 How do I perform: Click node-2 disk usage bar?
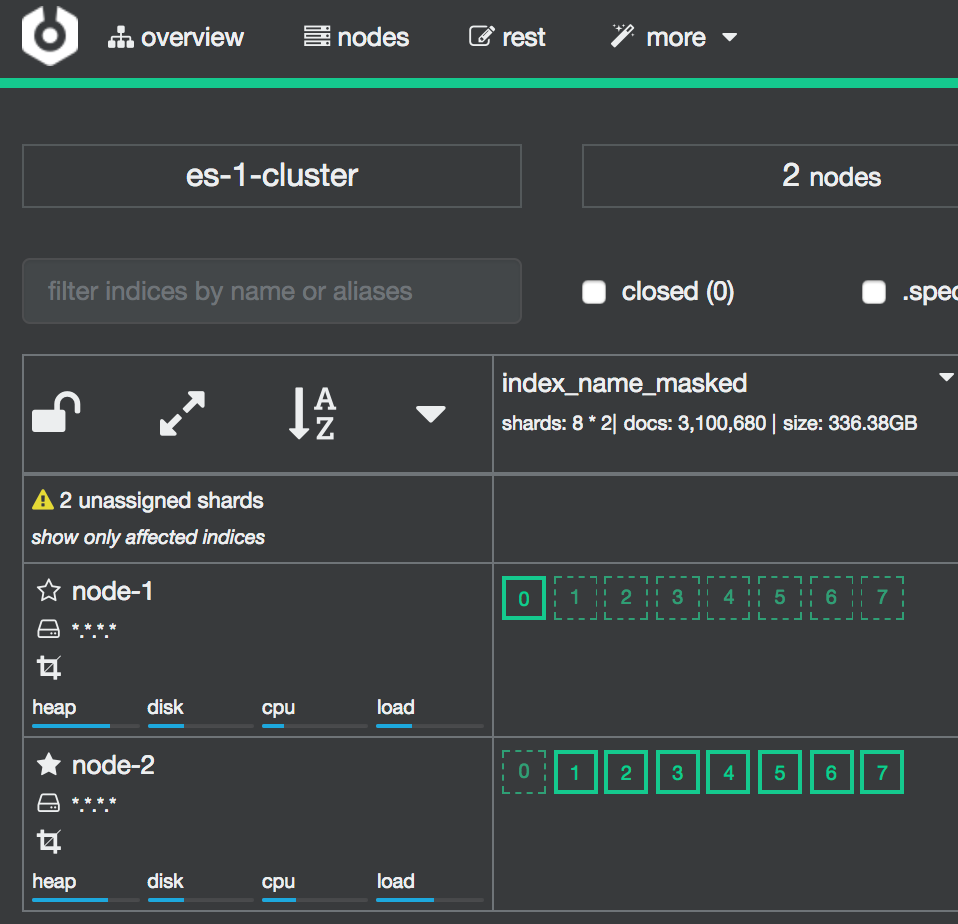(x=200, y=900)
